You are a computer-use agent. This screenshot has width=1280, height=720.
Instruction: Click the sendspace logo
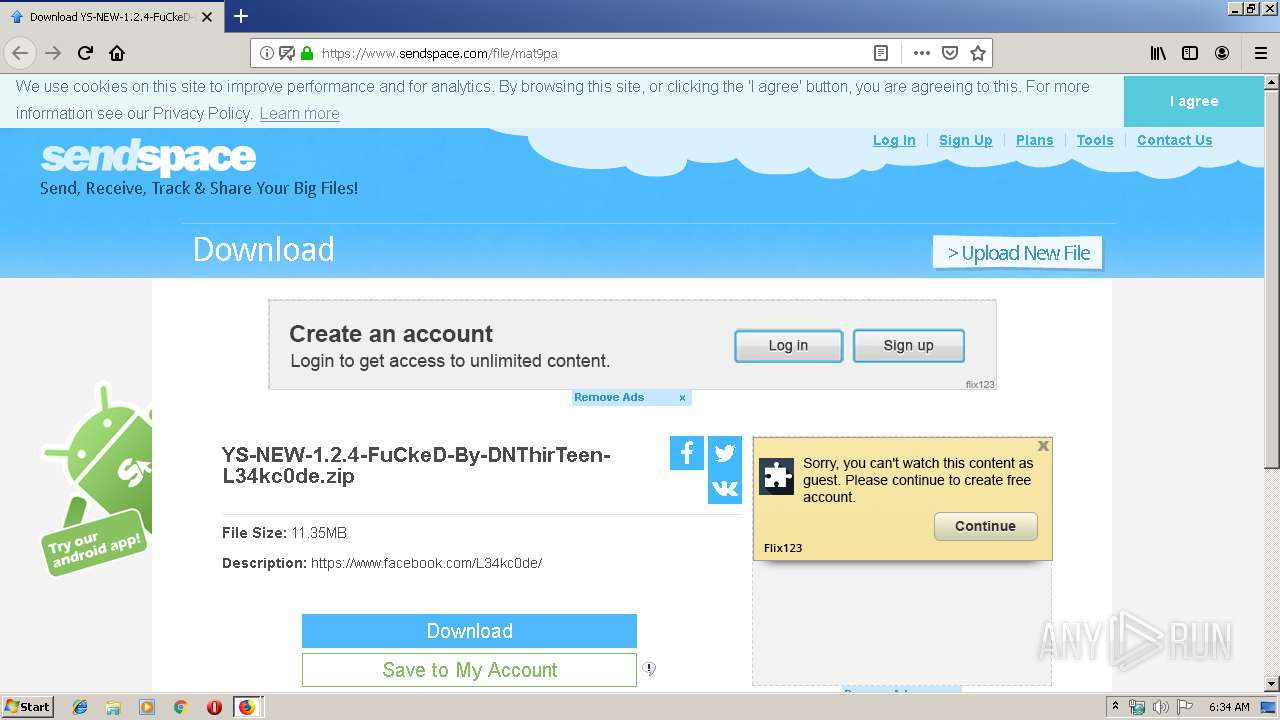pyautogui.click(x=148, y=157)
